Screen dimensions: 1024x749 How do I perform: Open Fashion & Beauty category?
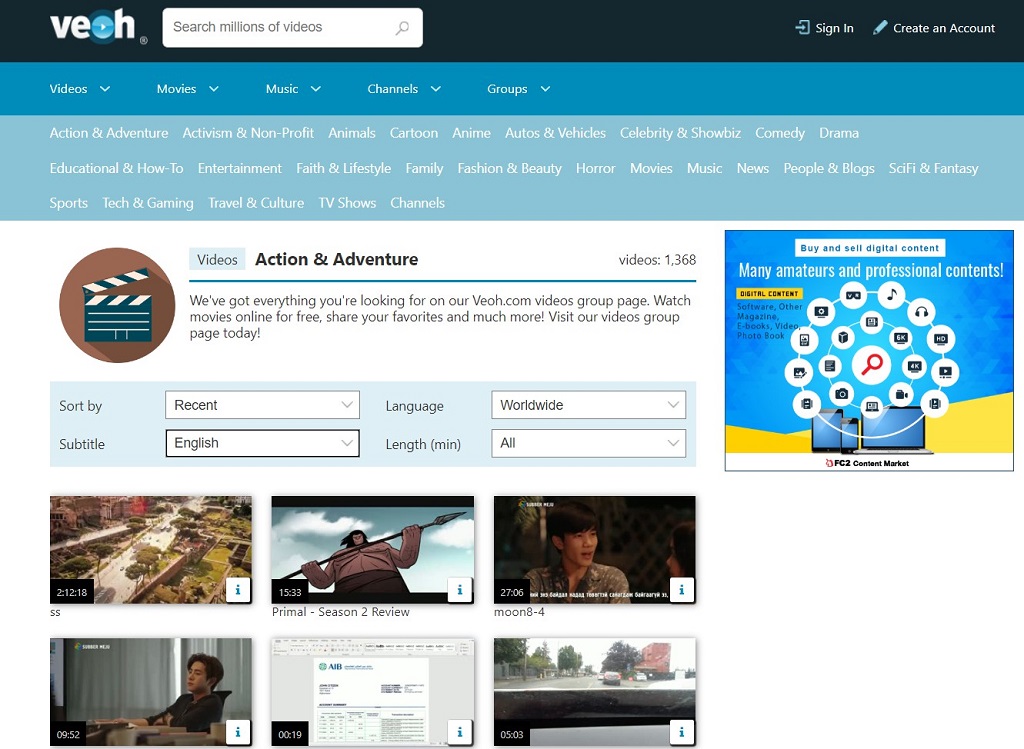(x=509, y=168)
